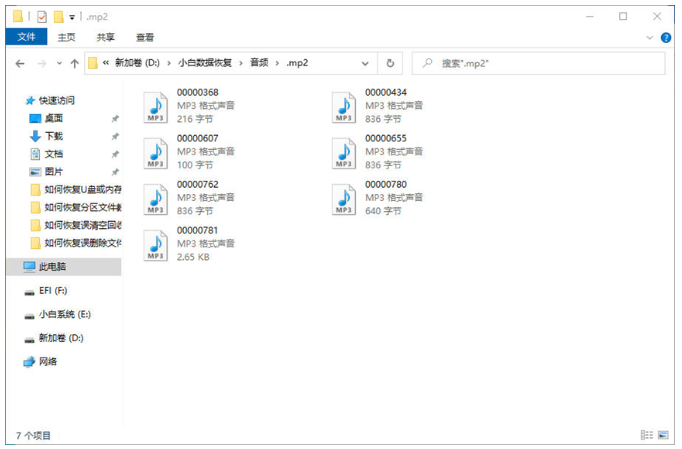Open the 文件 menu
Image resolution: width=682 pixels, height=449 pixels.
click(x=26, y=37)
